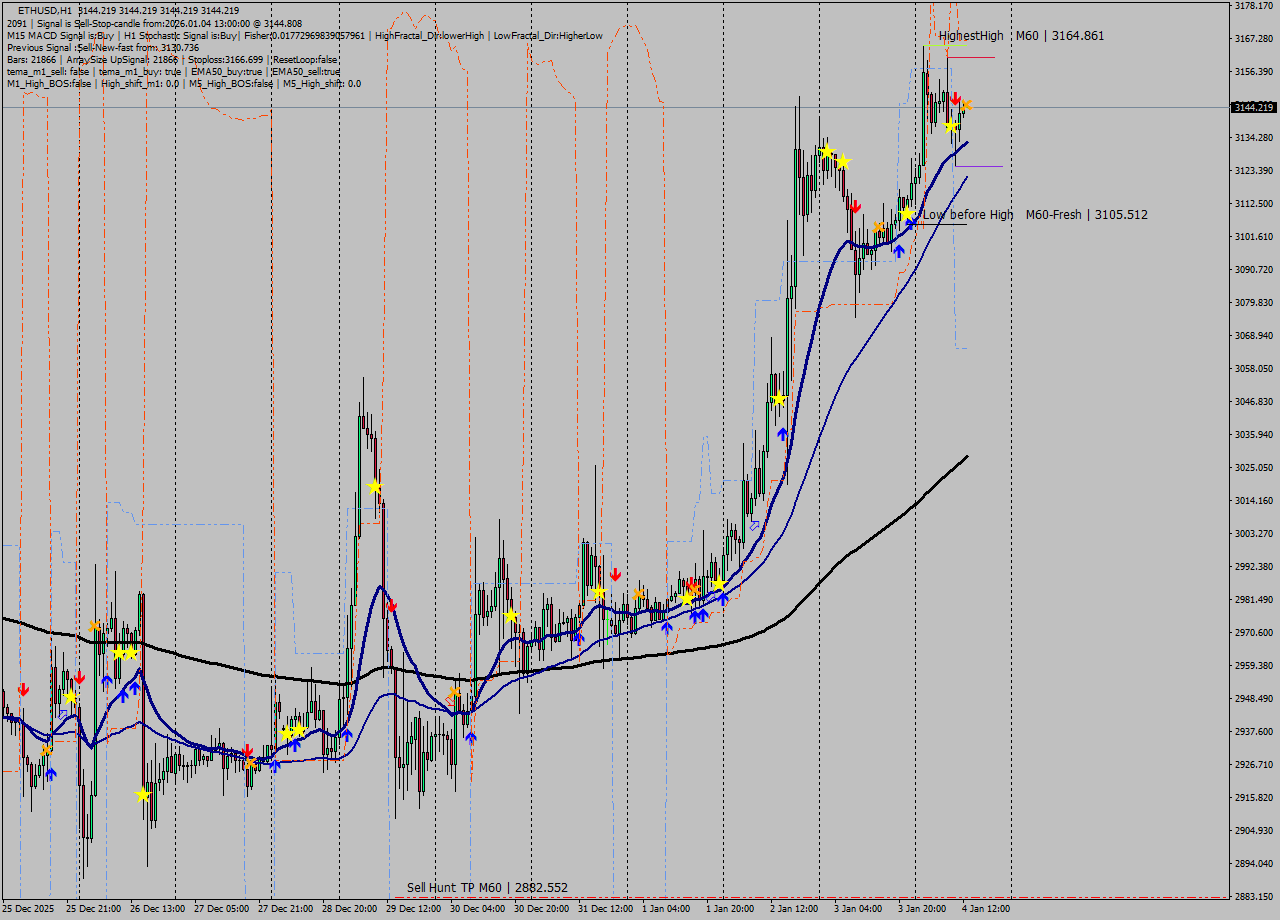Click the red sell arrow at the far left edge

click(22, 688)
